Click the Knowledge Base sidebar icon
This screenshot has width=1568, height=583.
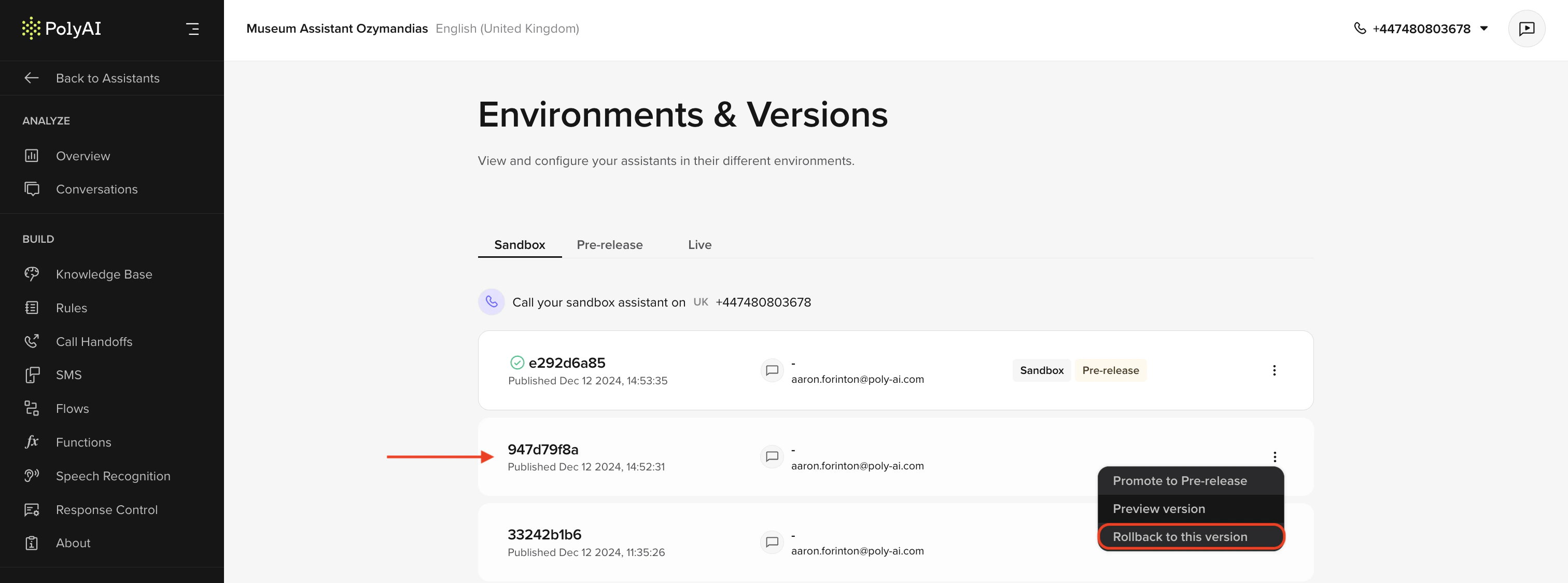32,274
